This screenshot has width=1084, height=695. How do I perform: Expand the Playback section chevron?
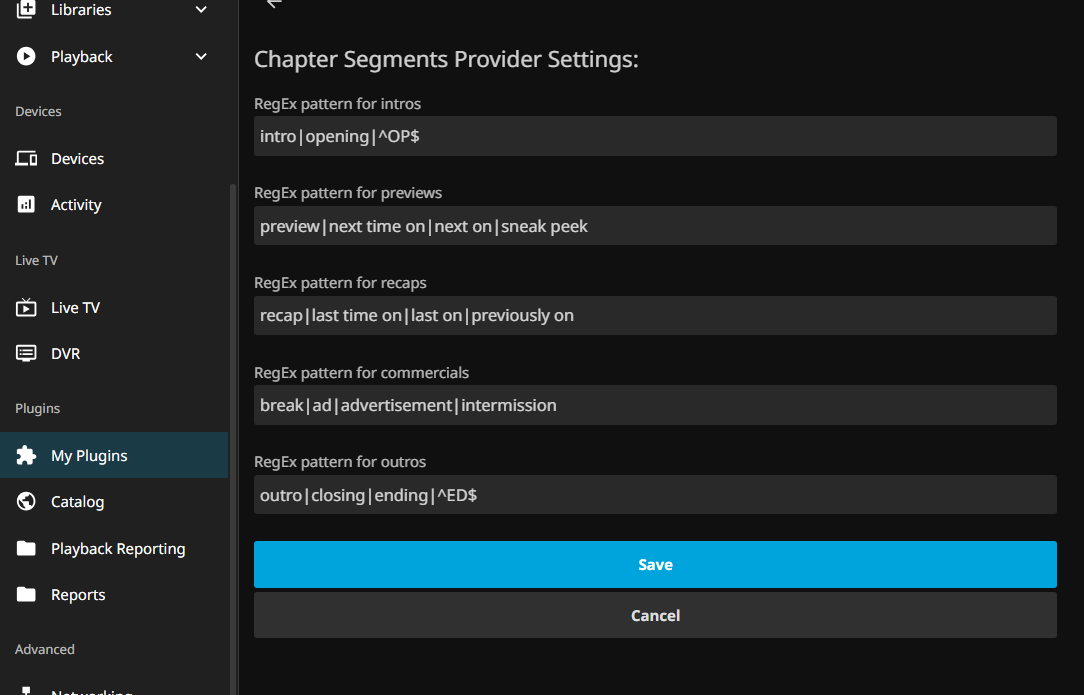coord(201,57)
